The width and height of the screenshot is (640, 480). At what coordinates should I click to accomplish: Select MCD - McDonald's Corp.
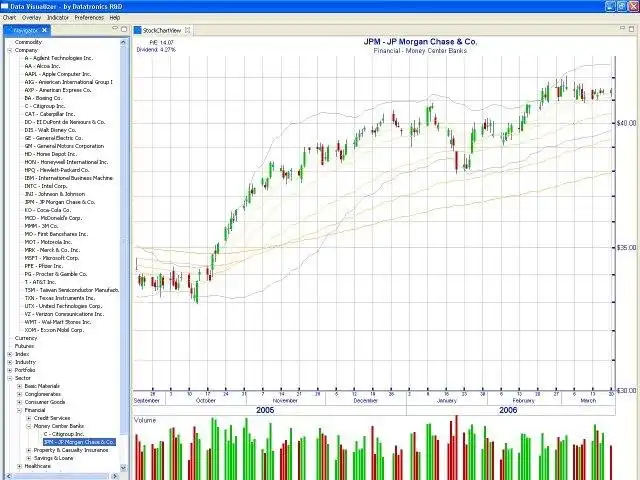(53, 218)
